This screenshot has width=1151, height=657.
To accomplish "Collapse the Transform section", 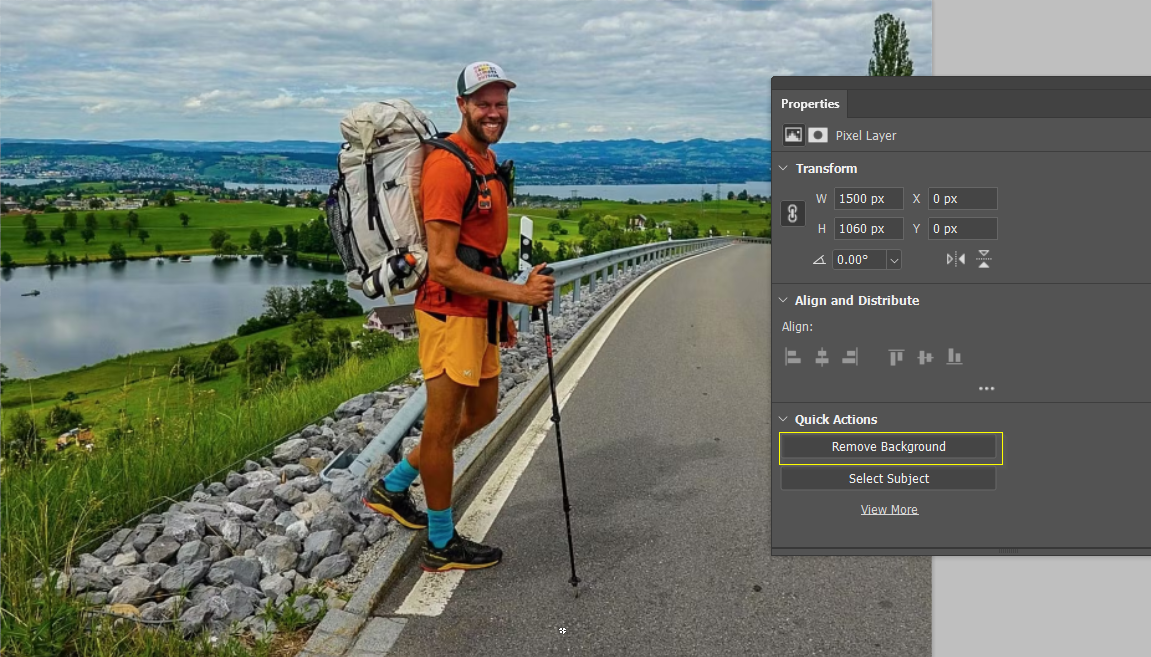I will (x=783, y=168).
